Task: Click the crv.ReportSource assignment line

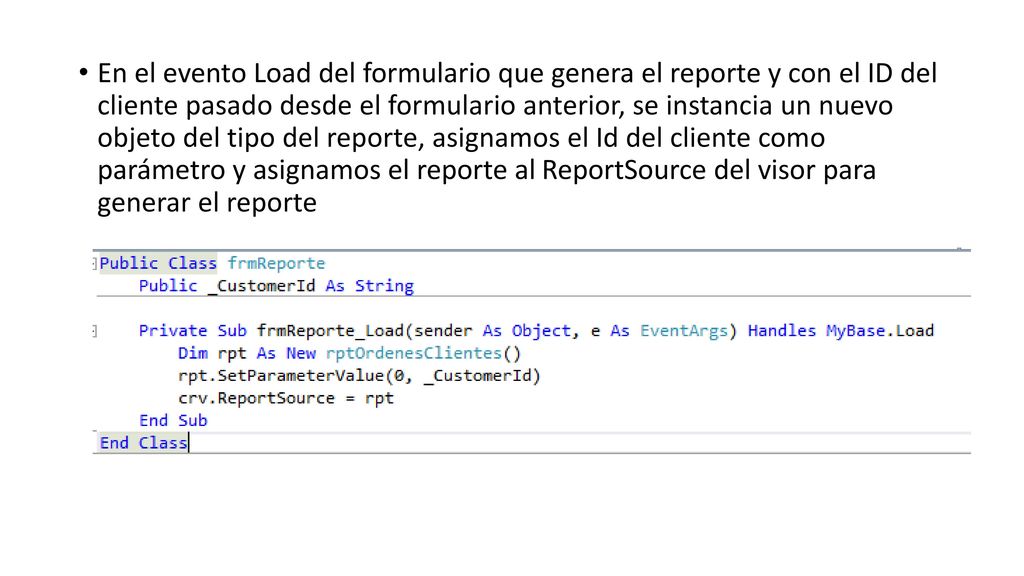Action: coord(286,398)
